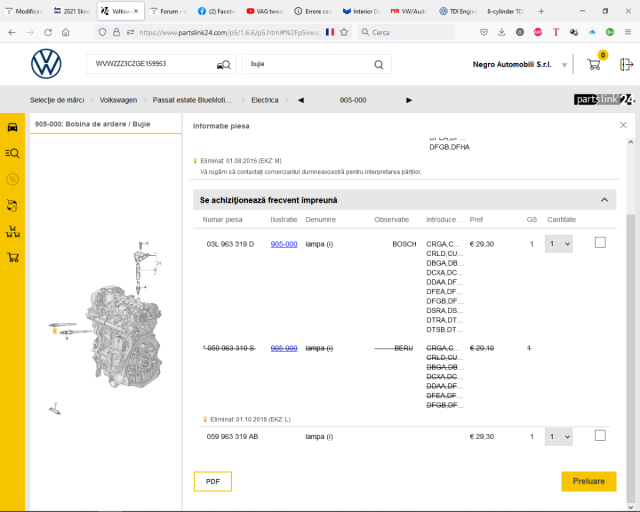Open the order history icon in sidebar
640x512 pixels.
pos(12,205)
